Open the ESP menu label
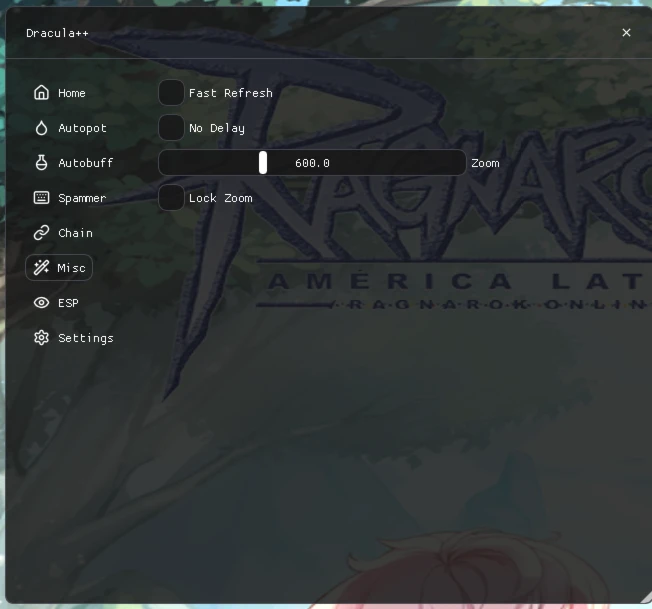 [x=68, y=303]
